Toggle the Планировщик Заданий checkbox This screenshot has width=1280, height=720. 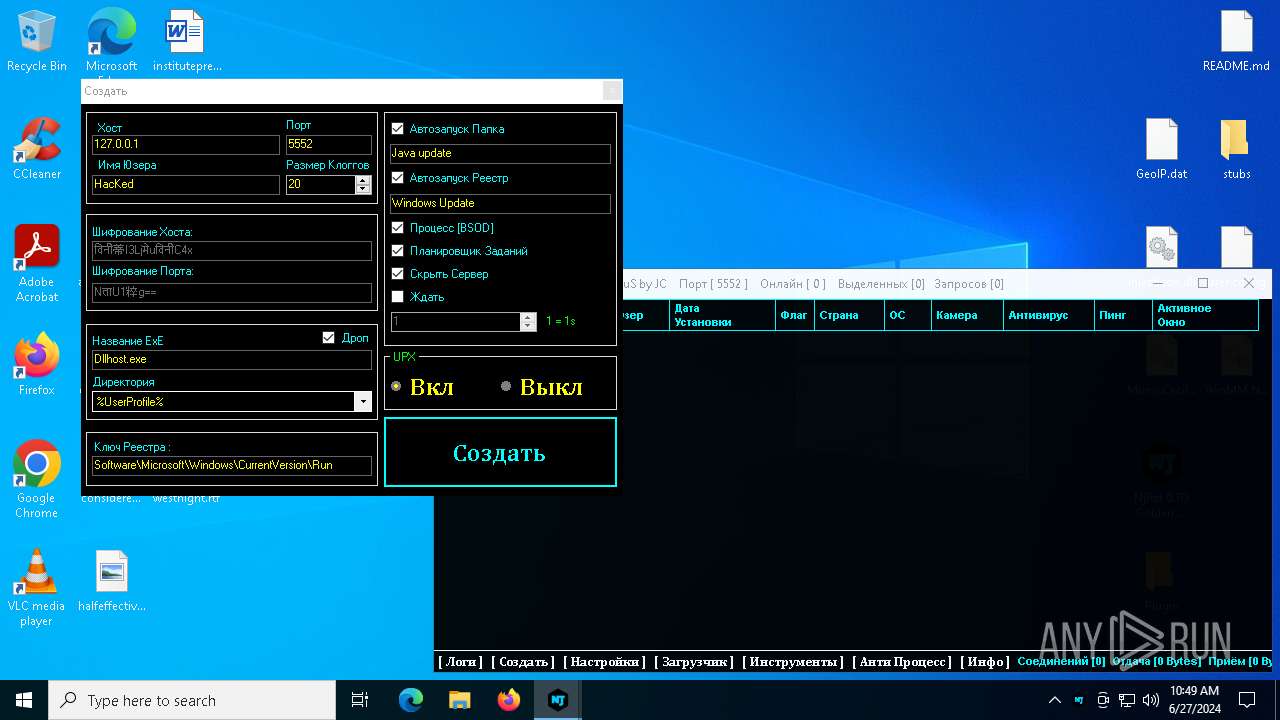tap(398, 251)
